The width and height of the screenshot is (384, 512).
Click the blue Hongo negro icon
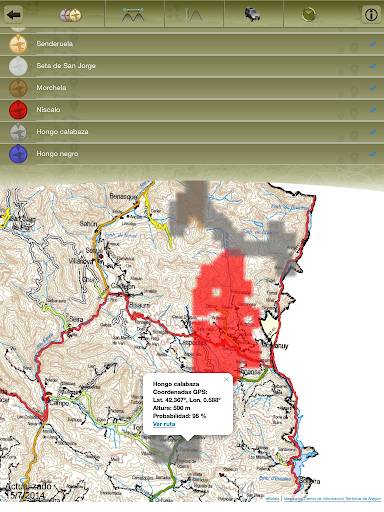(18, 154)
